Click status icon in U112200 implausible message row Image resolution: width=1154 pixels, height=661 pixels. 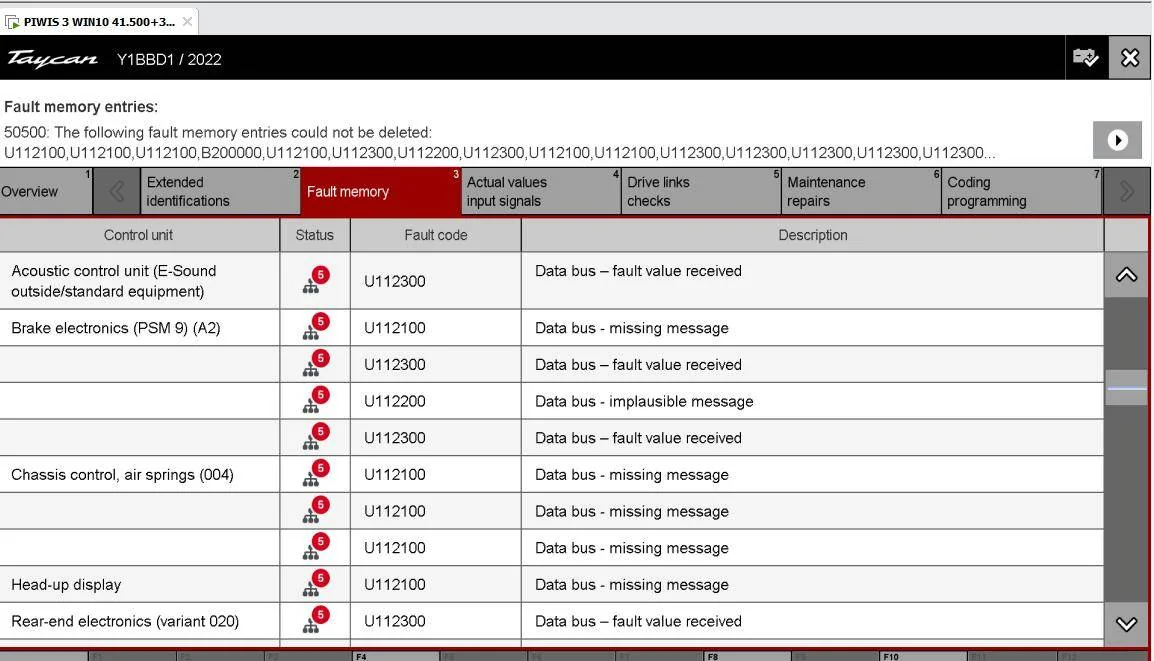click(x=316, y=400)
